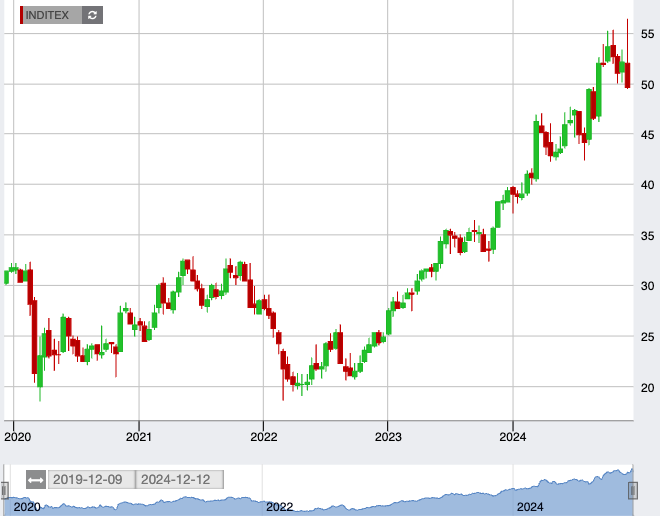The width and height of the screenshot is (662, 520).
Task: Click the 40 price axis label
Action: click(648, 185)
